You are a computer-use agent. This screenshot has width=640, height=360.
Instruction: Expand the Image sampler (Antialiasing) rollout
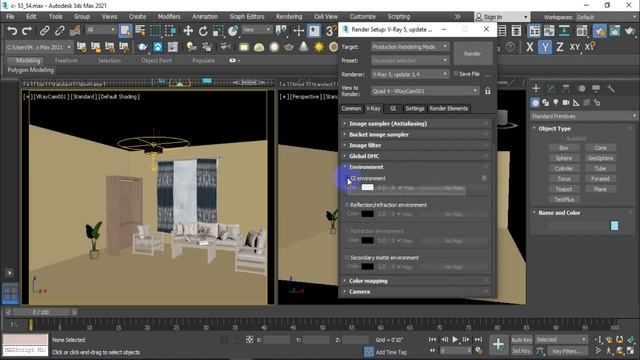(x=416, y=124)
